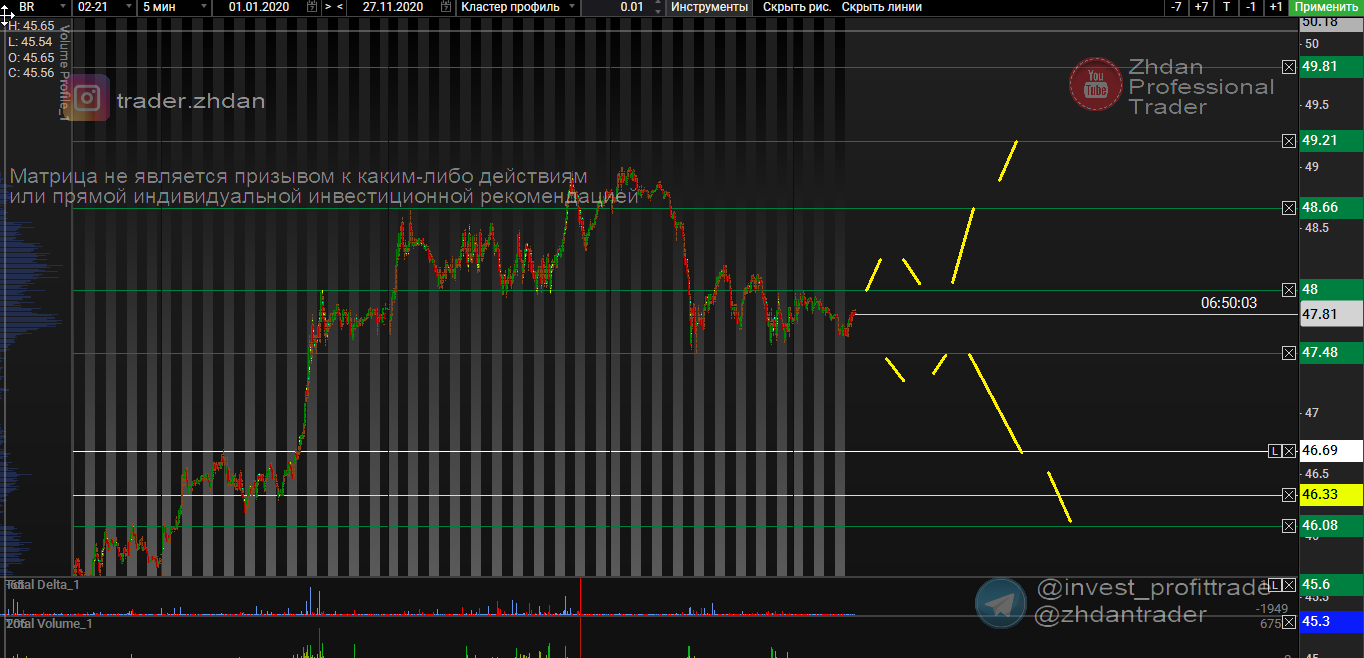Click the T toolbar button
Screen dimensions: 1364x658
tap(1226, 7)
